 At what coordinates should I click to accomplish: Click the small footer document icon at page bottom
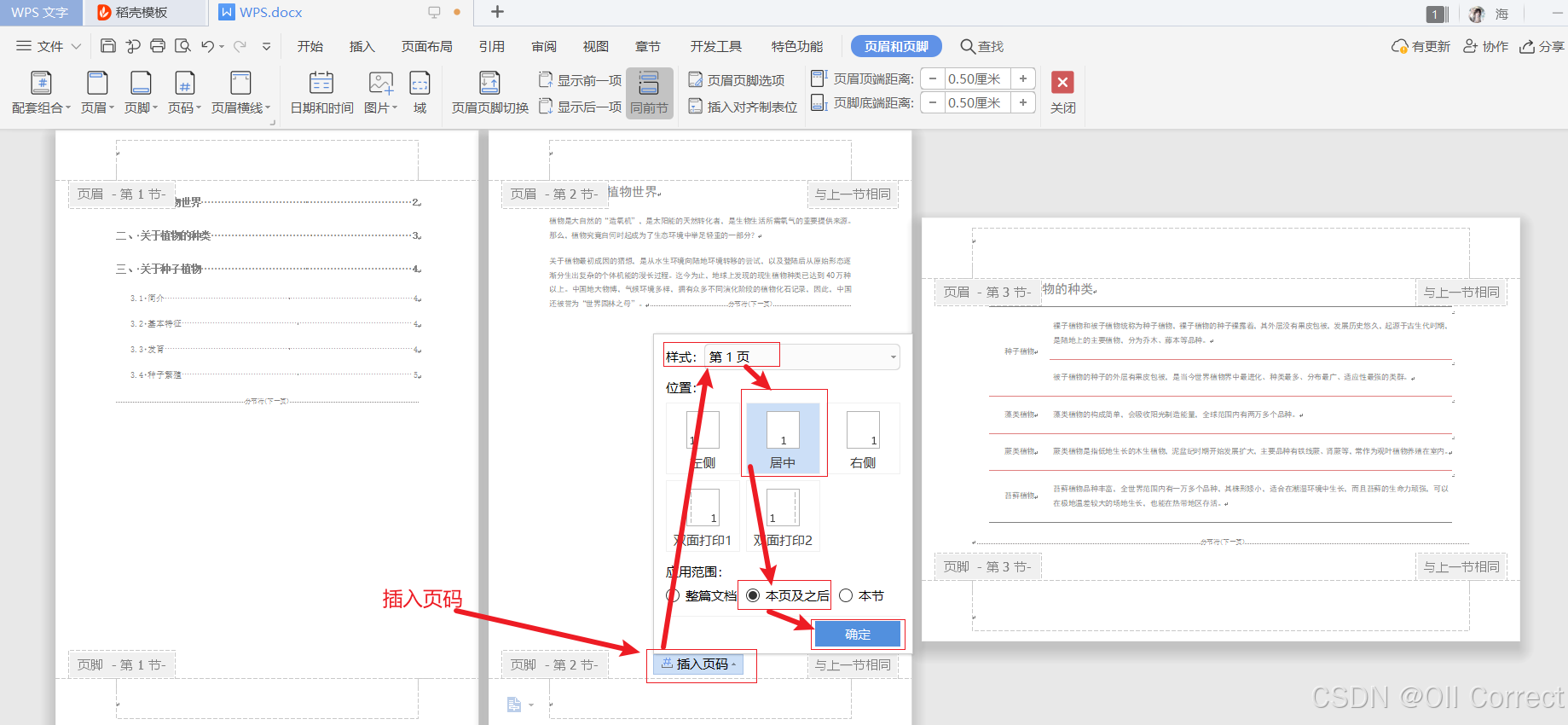514,705
